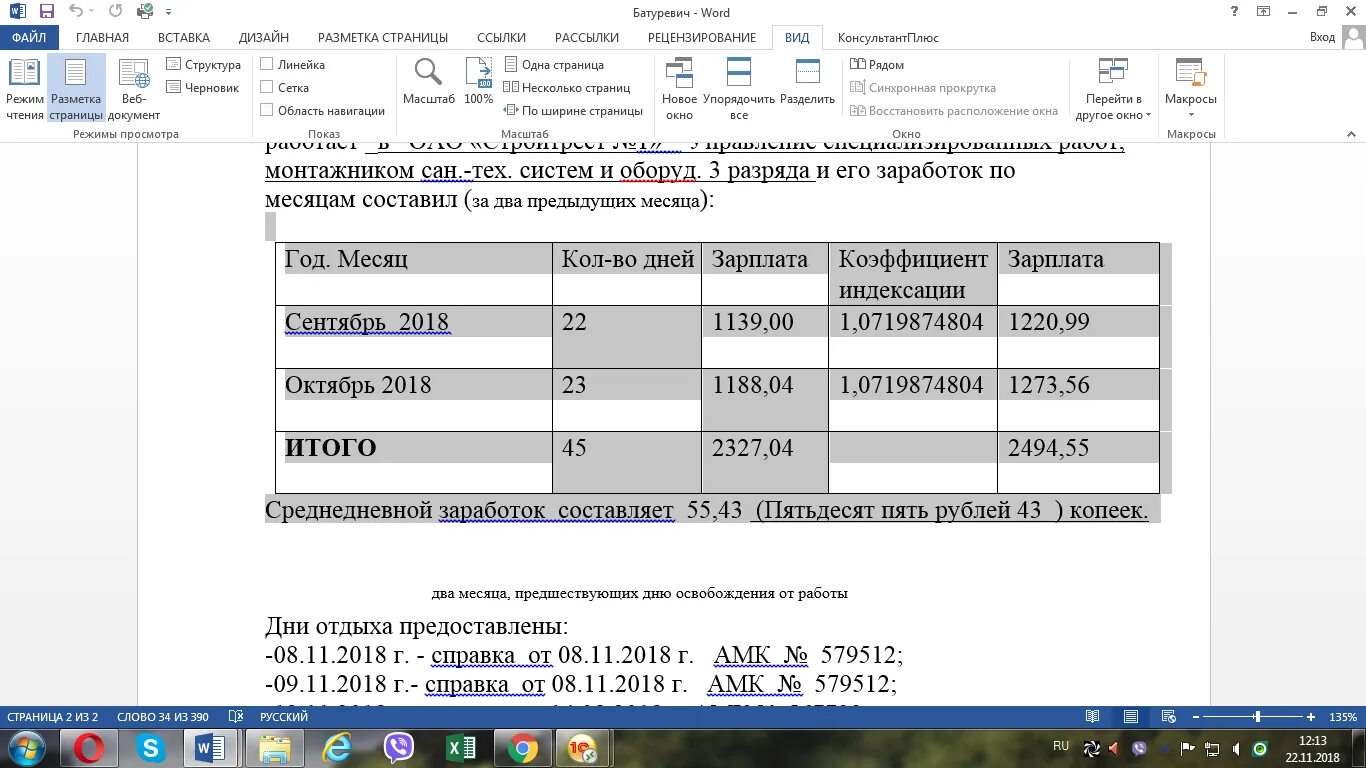
Task: Adjust the zoom slider handle
Action: [x=1257, y=717]
